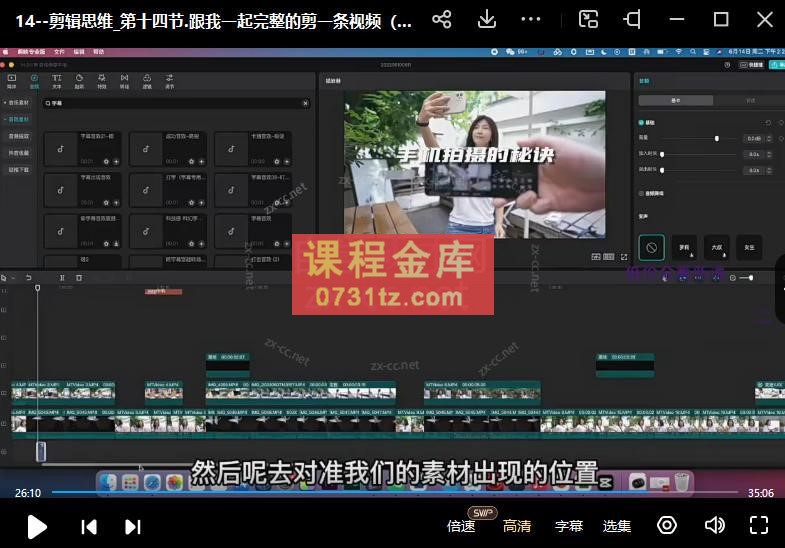Select 音频提取 in the audio sidebar
785x548 pixels.
(19, 136)
